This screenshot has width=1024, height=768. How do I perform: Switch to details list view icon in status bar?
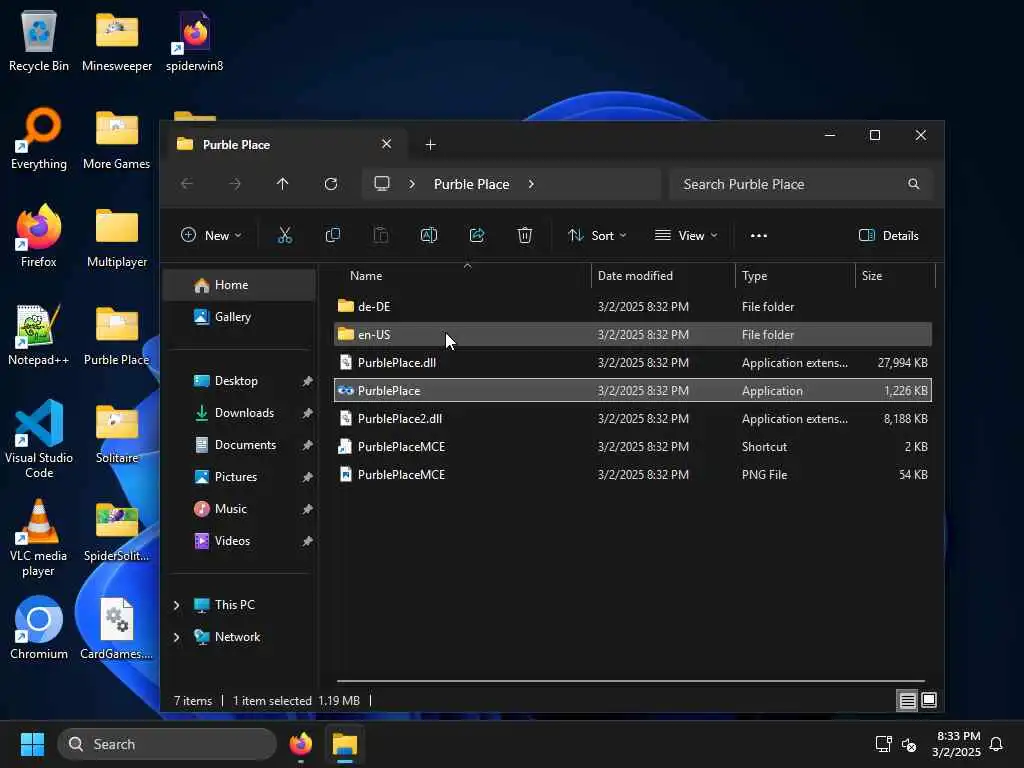(907, 701)
